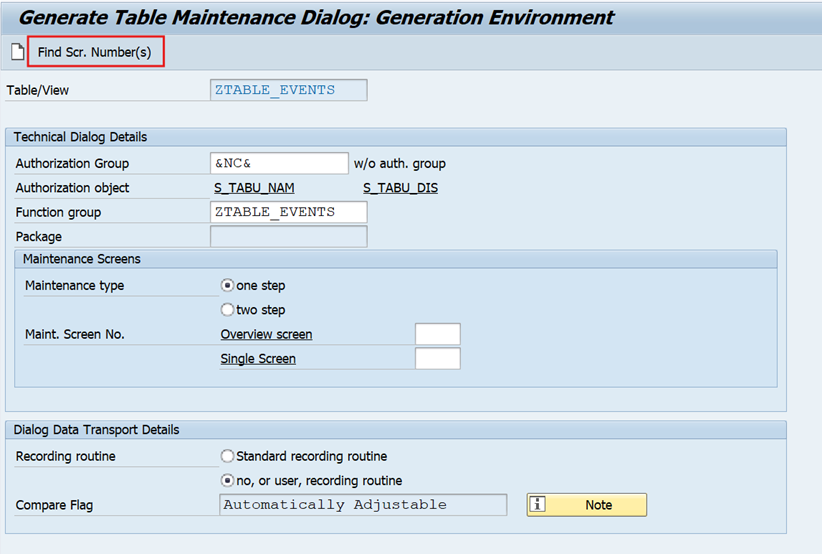Click the Create new page icon
Viewport: 822px width, 554px height.
point(17,52)
